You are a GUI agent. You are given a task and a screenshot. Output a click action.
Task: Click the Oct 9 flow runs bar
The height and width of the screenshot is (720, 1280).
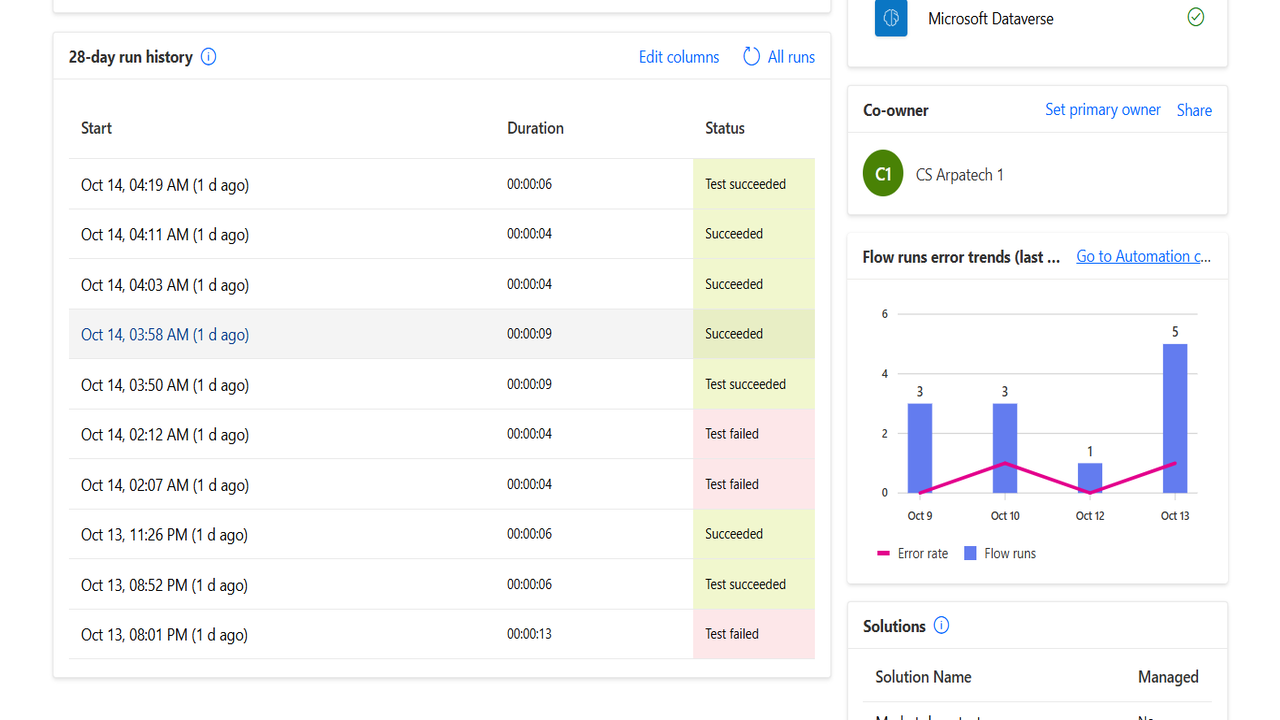(920, 448)
